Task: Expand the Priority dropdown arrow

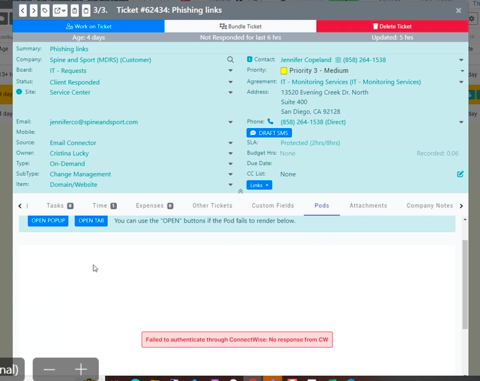Action: (x=462, y=71)
